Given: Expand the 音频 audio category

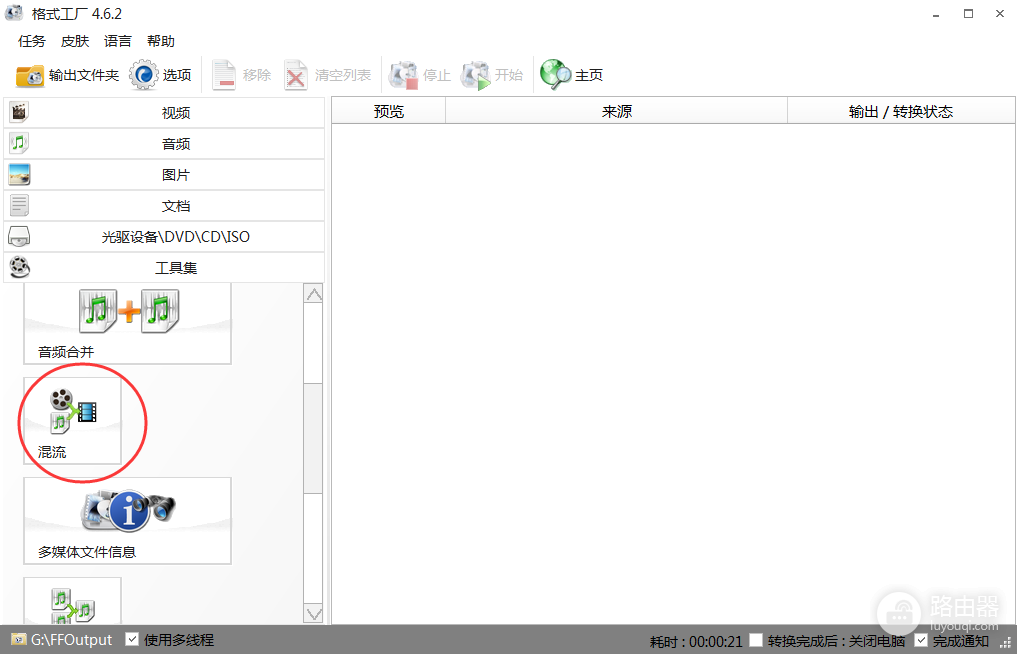Looking at the screenshot, I should [164, 144].
